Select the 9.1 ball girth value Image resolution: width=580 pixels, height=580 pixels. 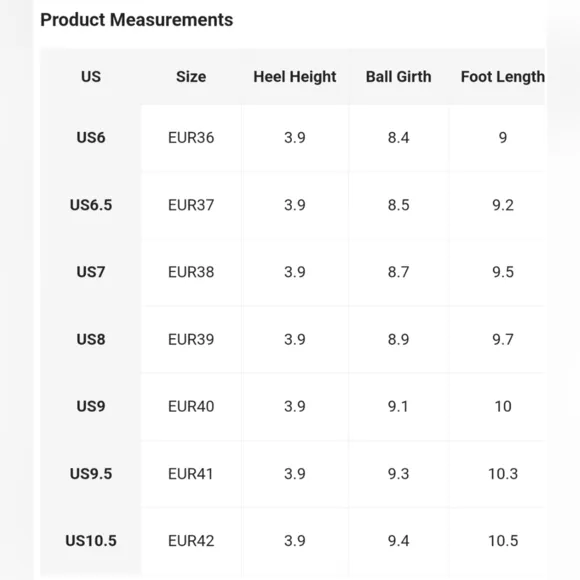pos(398,406)
